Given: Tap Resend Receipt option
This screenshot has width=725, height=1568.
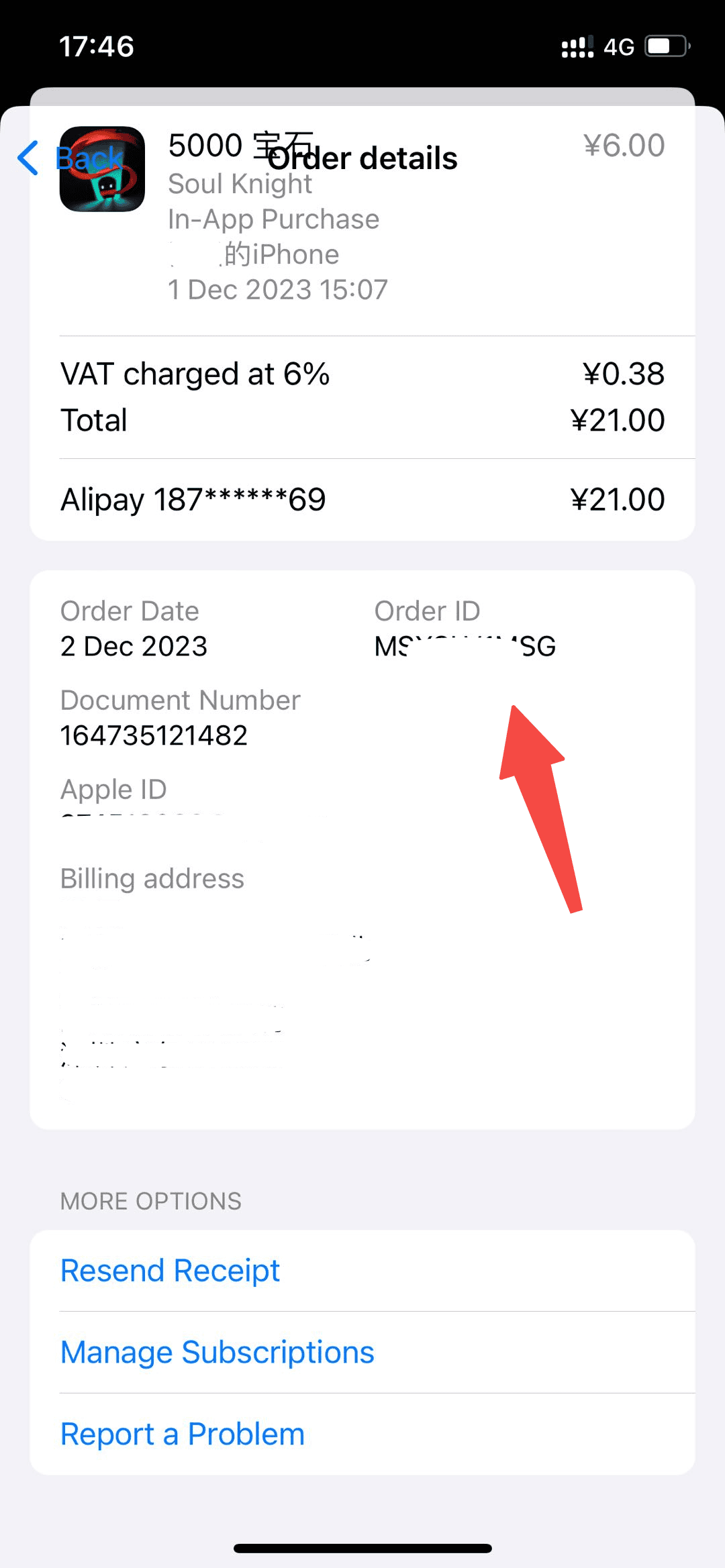Looking at the screenshot, I should pos(170,1270).
